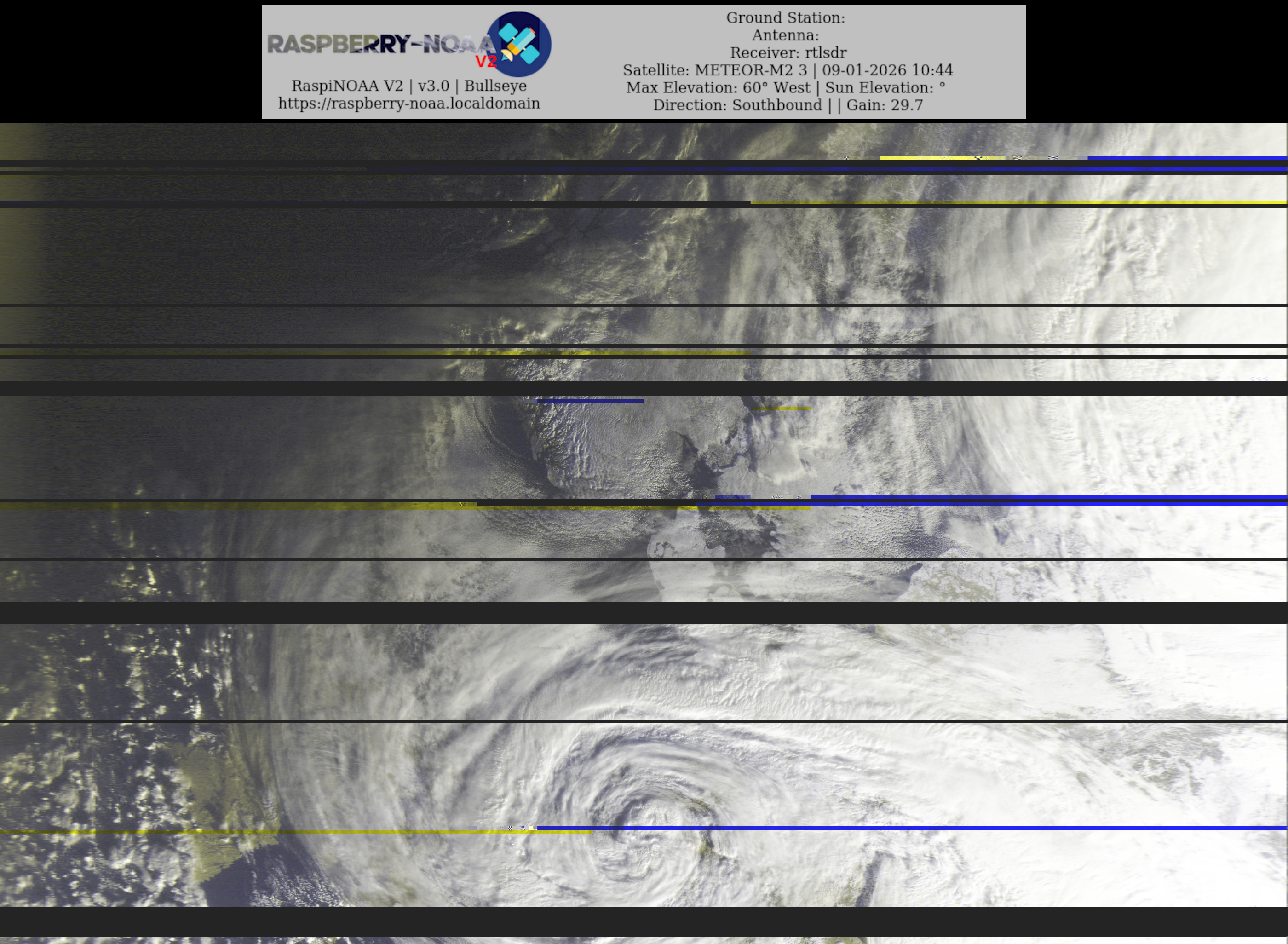Screen dimensions: 1288x944
Task: Click the red V2 badge on logo
Action: pyautogui.click(x=485, y=61)
